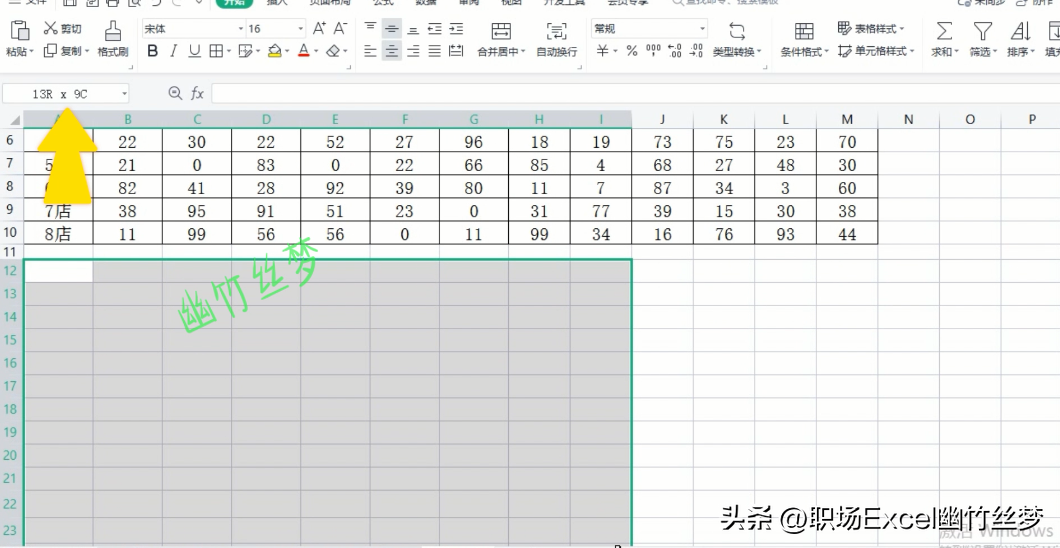Click the Sort (排序) icon
This screenshot has height=548, width=1060.
[1020, 30]
